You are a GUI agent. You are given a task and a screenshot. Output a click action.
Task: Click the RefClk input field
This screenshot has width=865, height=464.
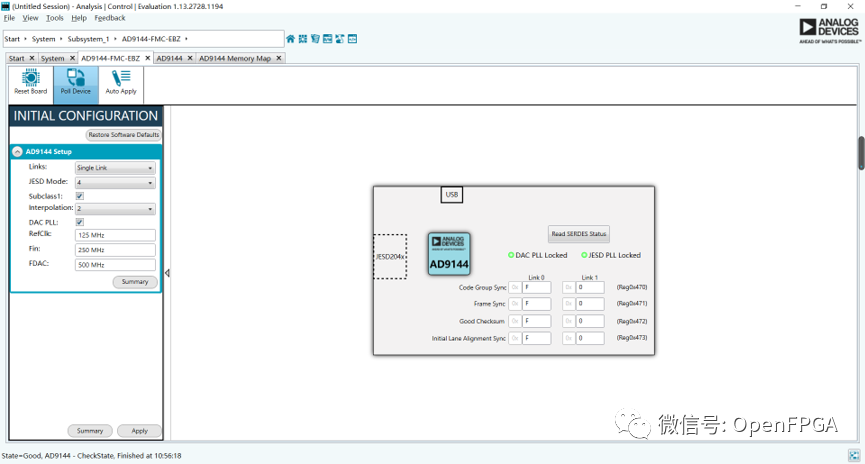(x=115, y=235)
